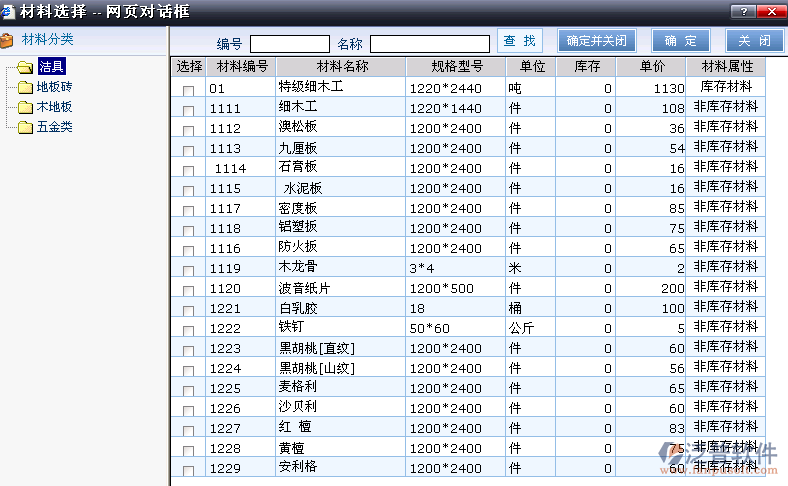Image resolution: width=788 pixels, height=486 pixels.
Task: Click the 规格型号 column header
Action: pyautogui.click(x=456, y=66)
